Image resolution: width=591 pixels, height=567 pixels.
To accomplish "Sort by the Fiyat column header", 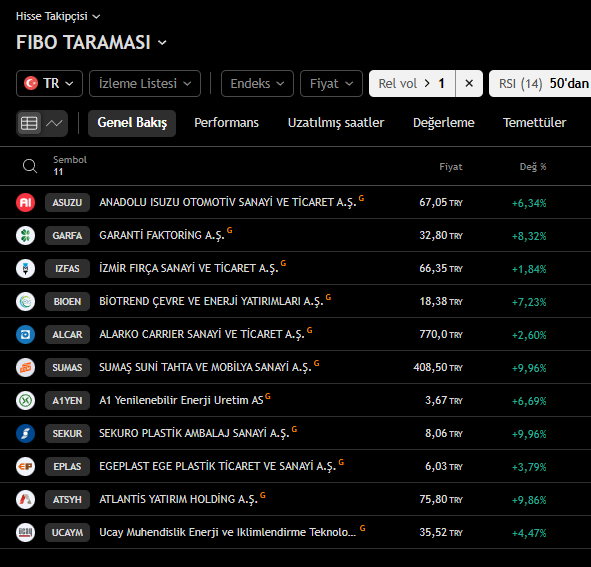I will [451, 167].
